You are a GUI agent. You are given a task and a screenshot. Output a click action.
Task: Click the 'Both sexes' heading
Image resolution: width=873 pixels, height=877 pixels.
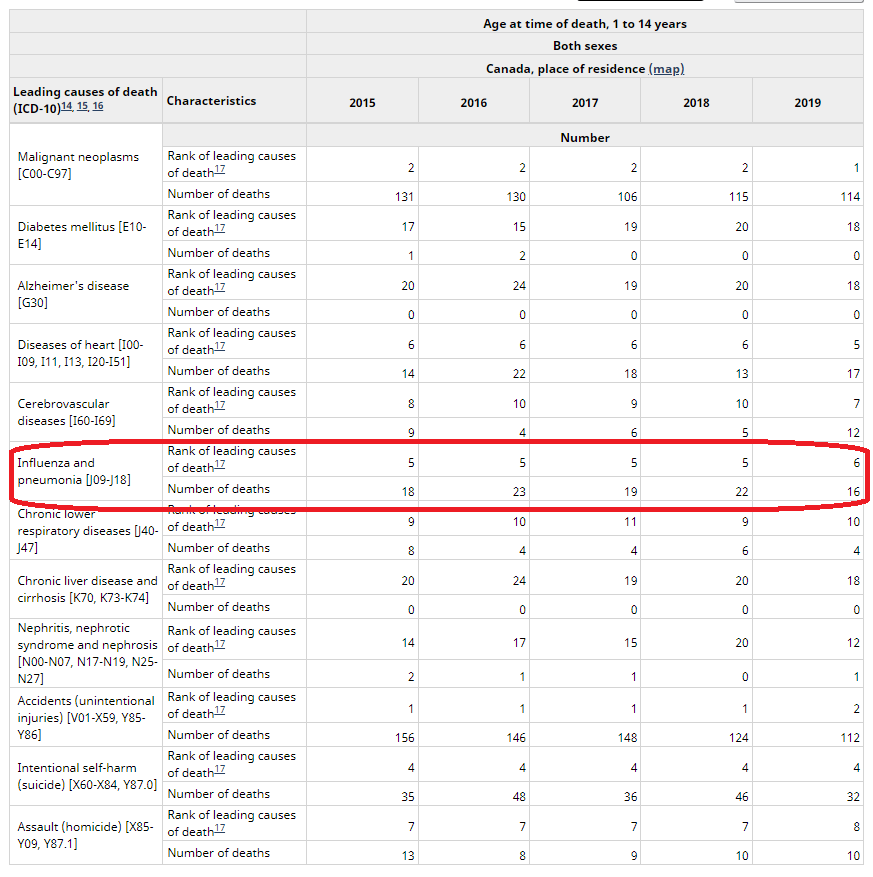coord(585,46)
